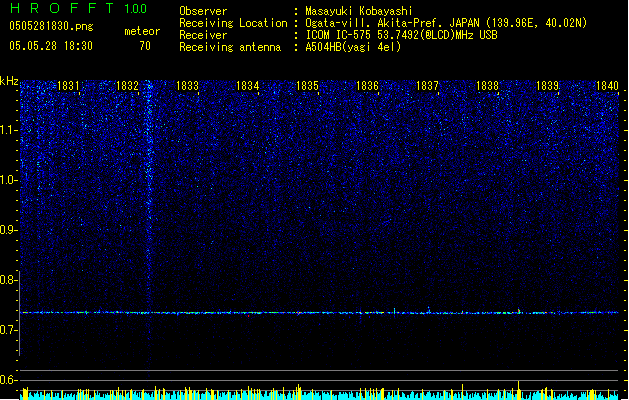Click the 'meteor' label
The height and width of the screenshot is (400, 629).
coord(142,31)
